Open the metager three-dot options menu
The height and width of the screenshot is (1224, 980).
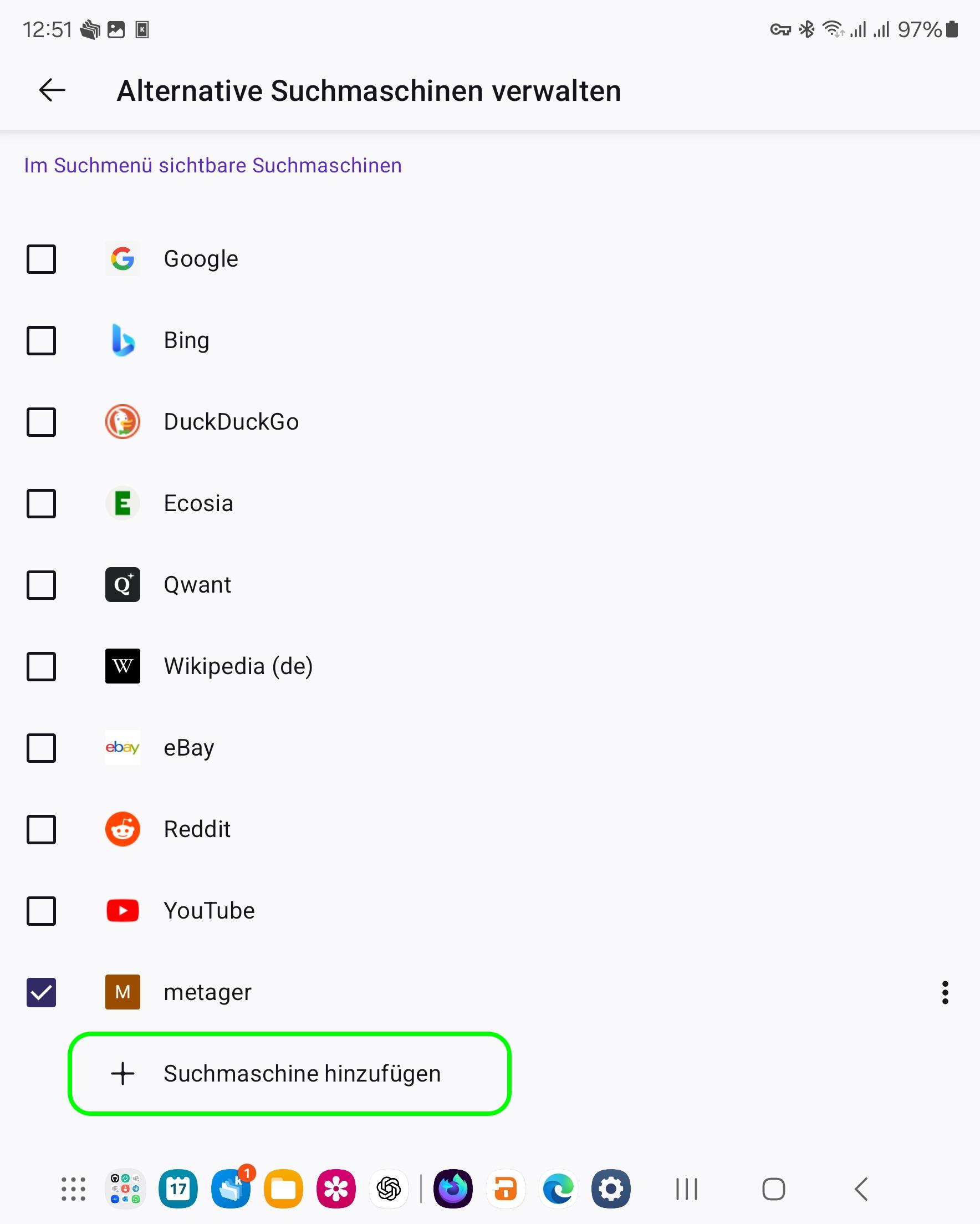(945, 992)
